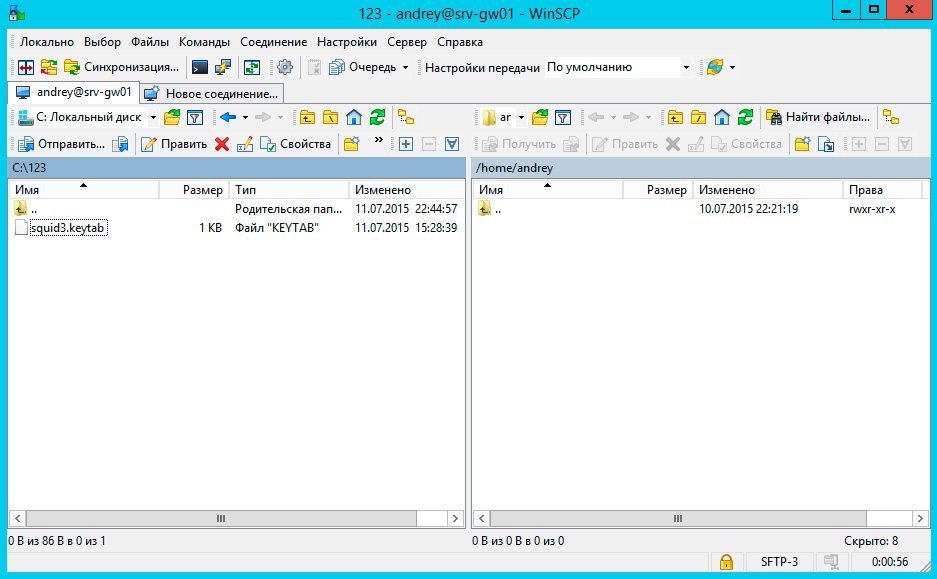This screenshot has width=937, height=579.
Task: Create new local folder icon
Action: (351, 144)
